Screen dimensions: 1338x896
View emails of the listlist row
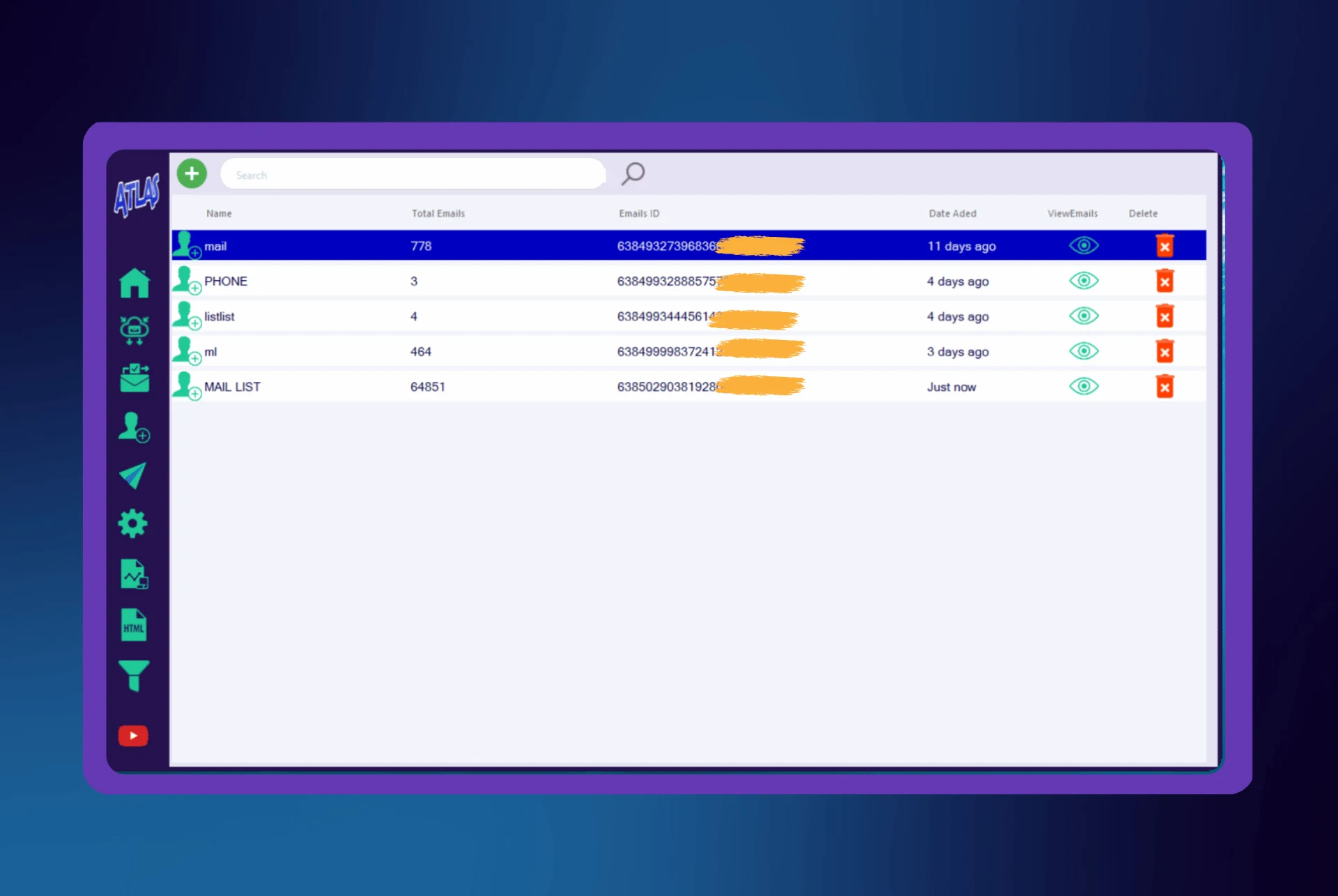[1084, 316]
